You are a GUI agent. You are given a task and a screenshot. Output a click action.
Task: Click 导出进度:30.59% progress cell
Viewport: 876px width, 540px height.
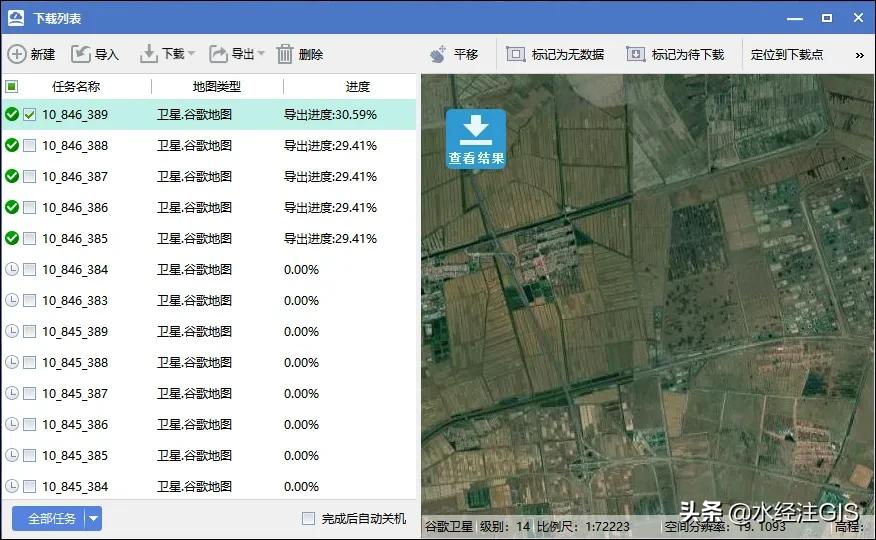coord(330,114)
